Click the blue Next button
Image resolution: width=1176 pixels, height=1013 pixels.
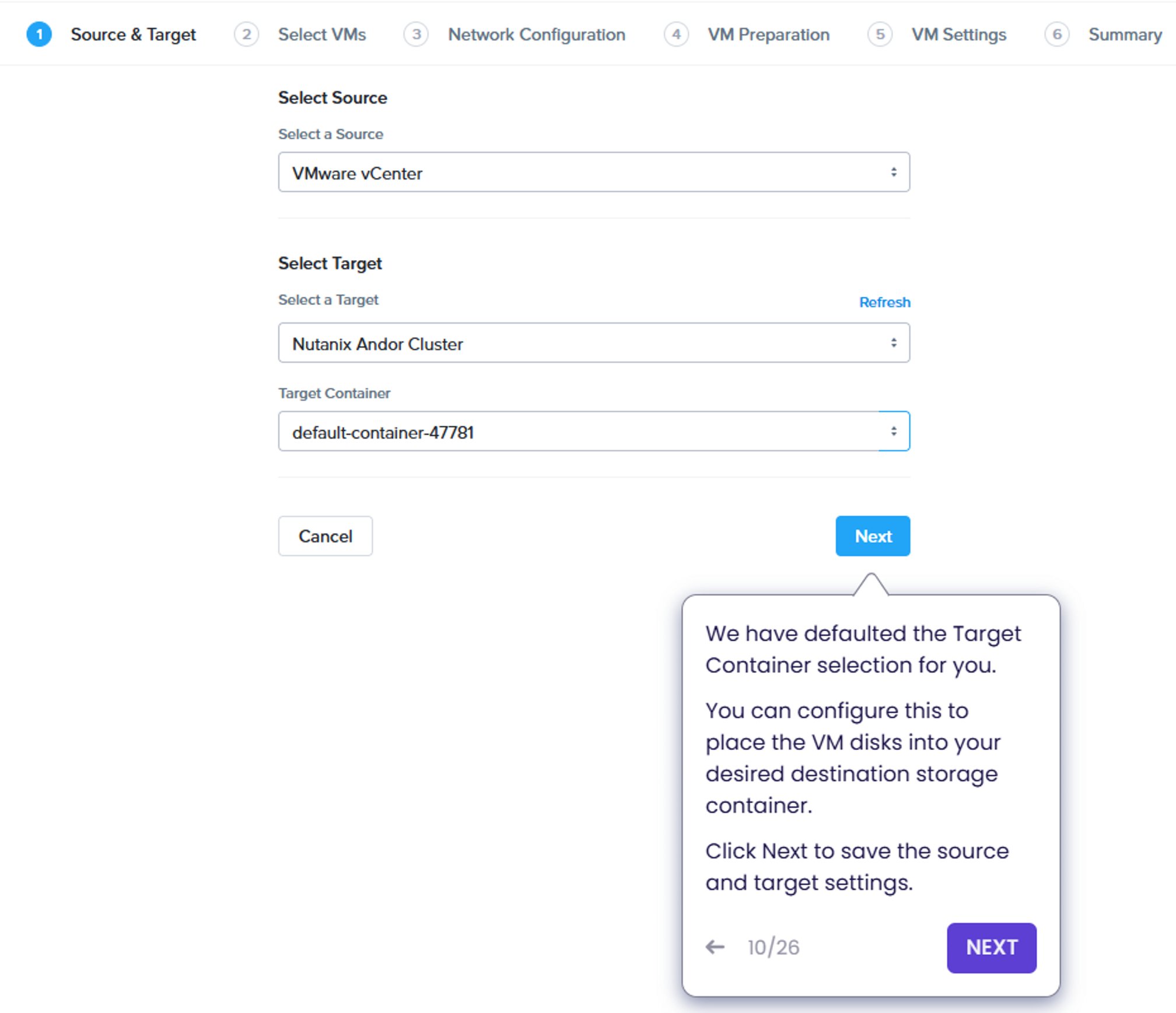(872, 536)
